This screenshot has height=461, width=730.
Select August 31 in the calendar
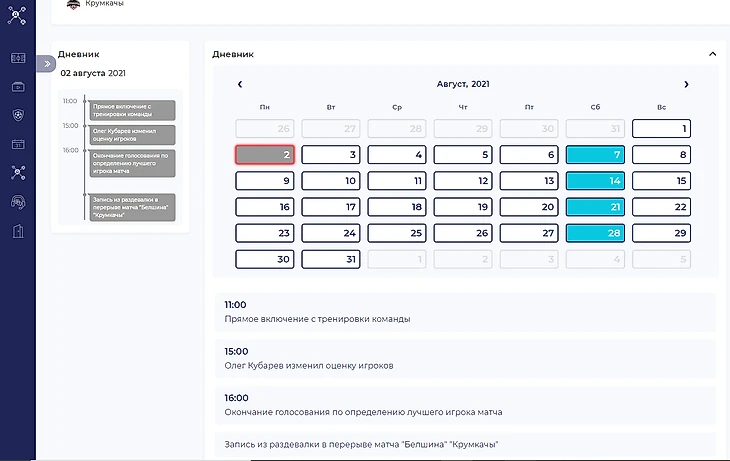[x=331, y=259]
